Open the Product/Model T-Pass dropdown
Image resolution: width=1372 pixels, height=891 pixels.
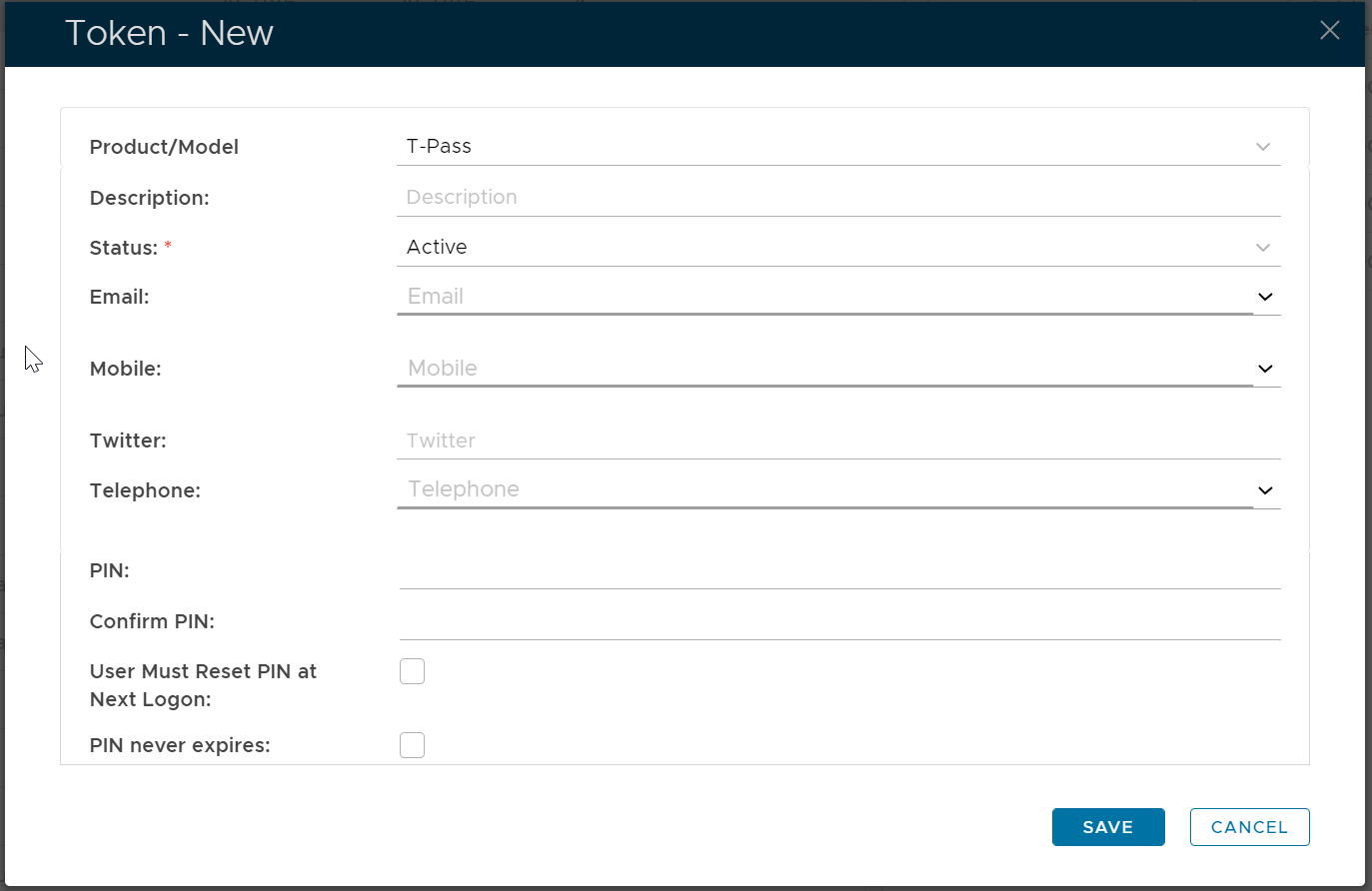point(819,147)
